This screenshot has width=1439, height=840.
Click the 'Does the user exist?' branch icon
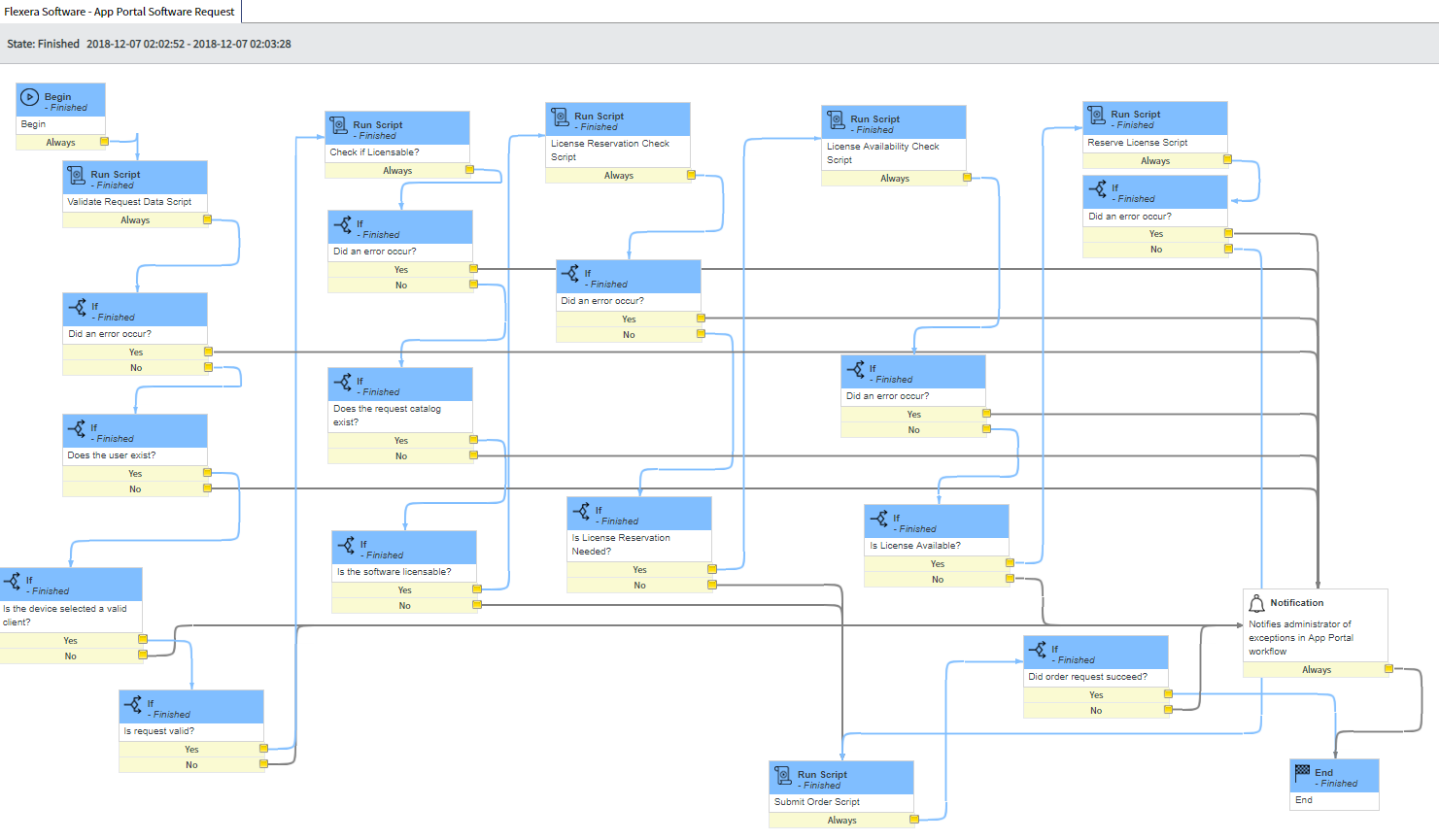tap(77, 428)
